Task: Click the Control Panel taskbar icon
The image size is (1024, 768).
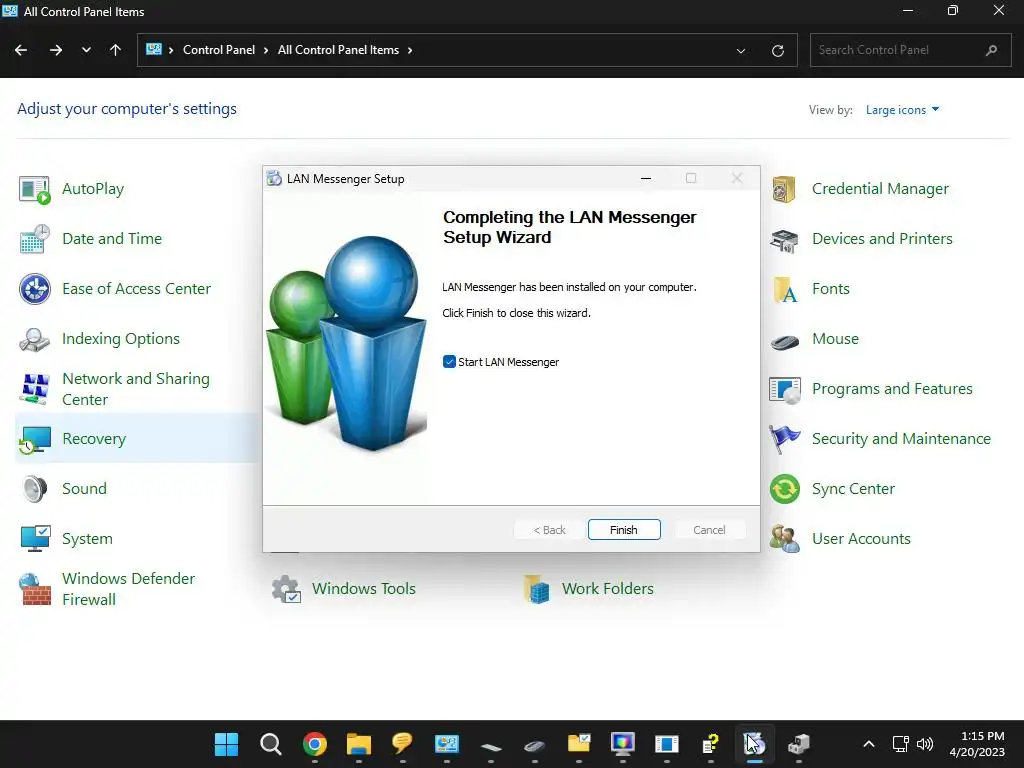Action: click(447, 744)
